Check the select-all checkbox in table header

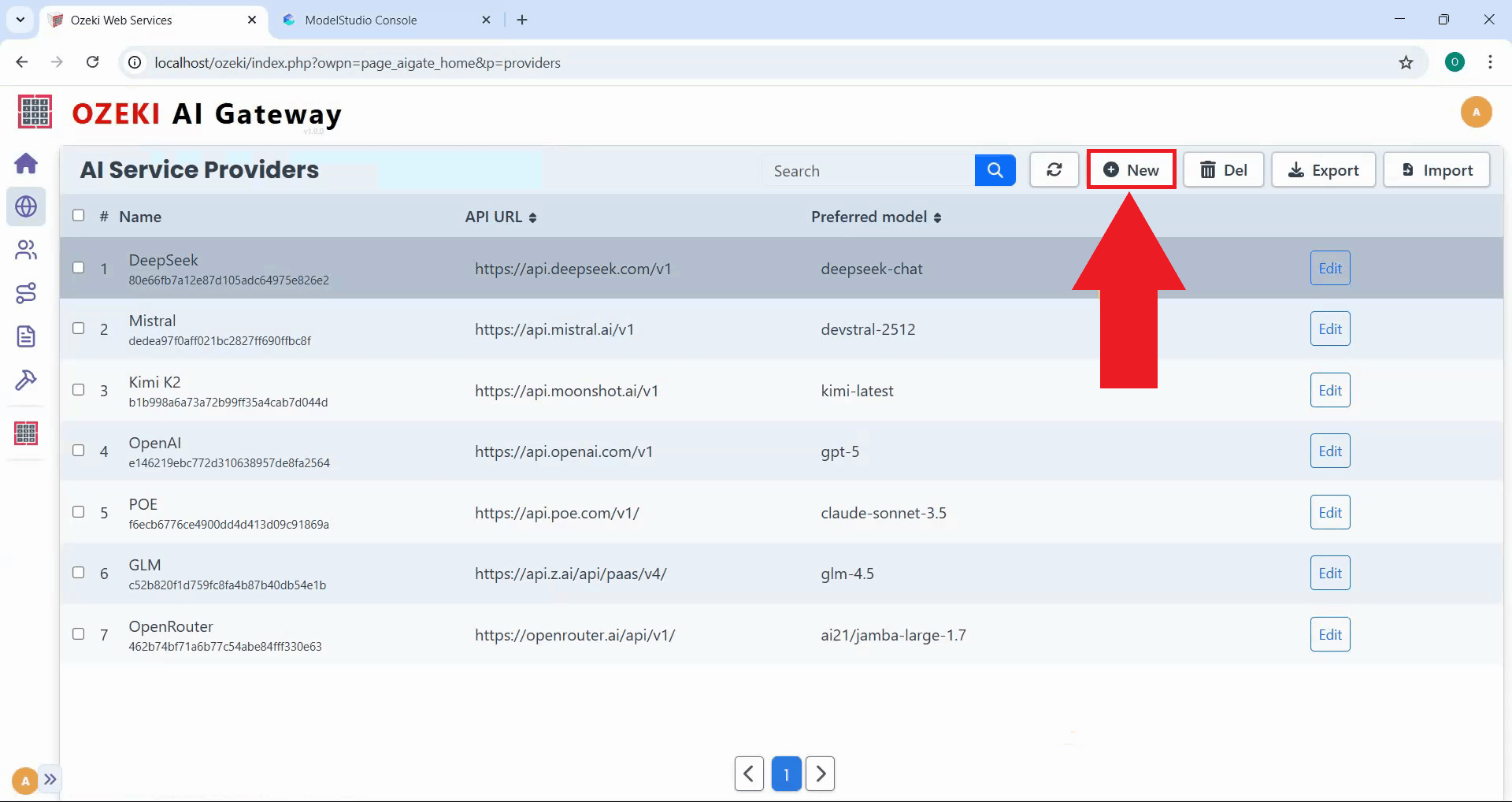click(78, 214)
